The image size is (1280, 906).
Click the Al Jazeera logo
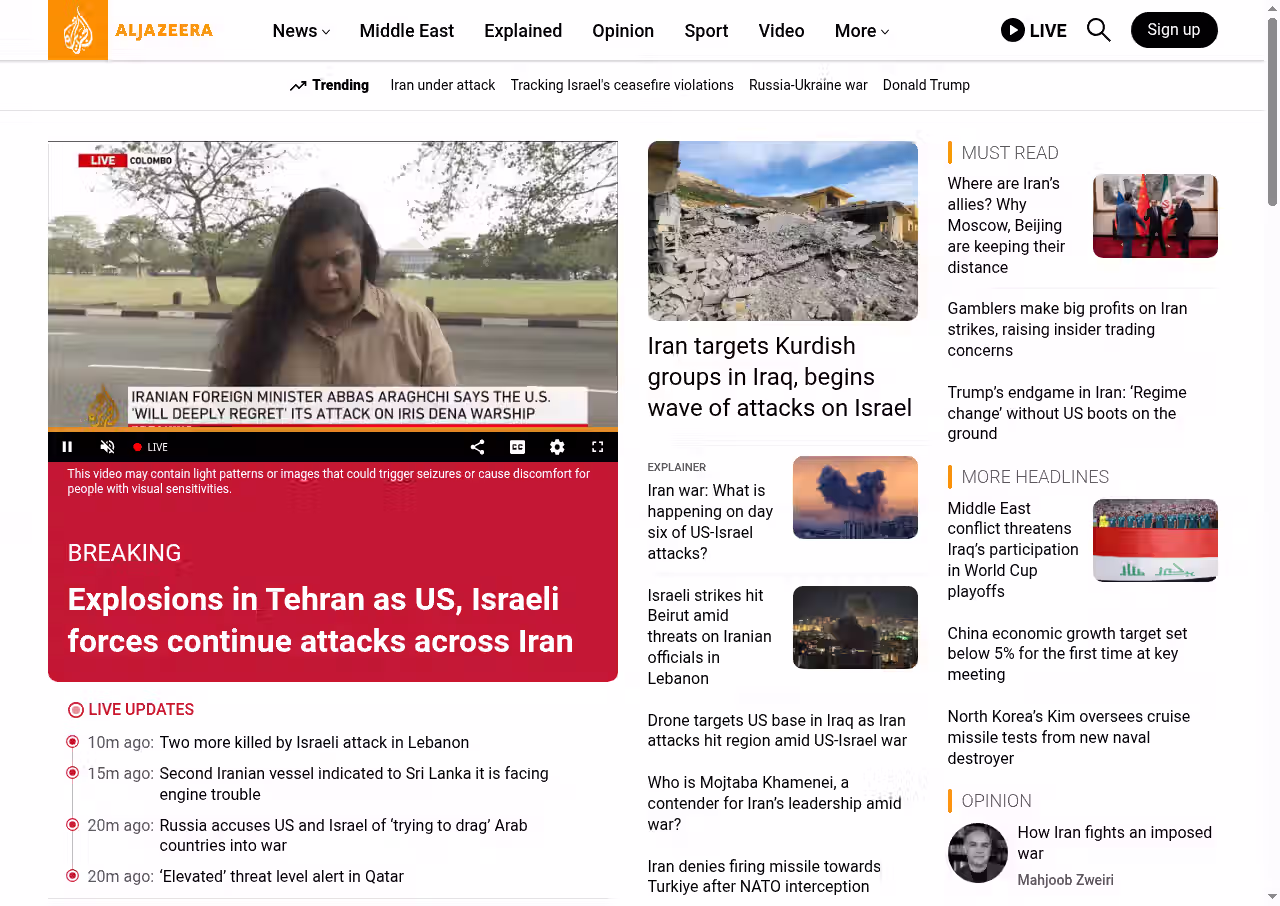pos(131,30)
